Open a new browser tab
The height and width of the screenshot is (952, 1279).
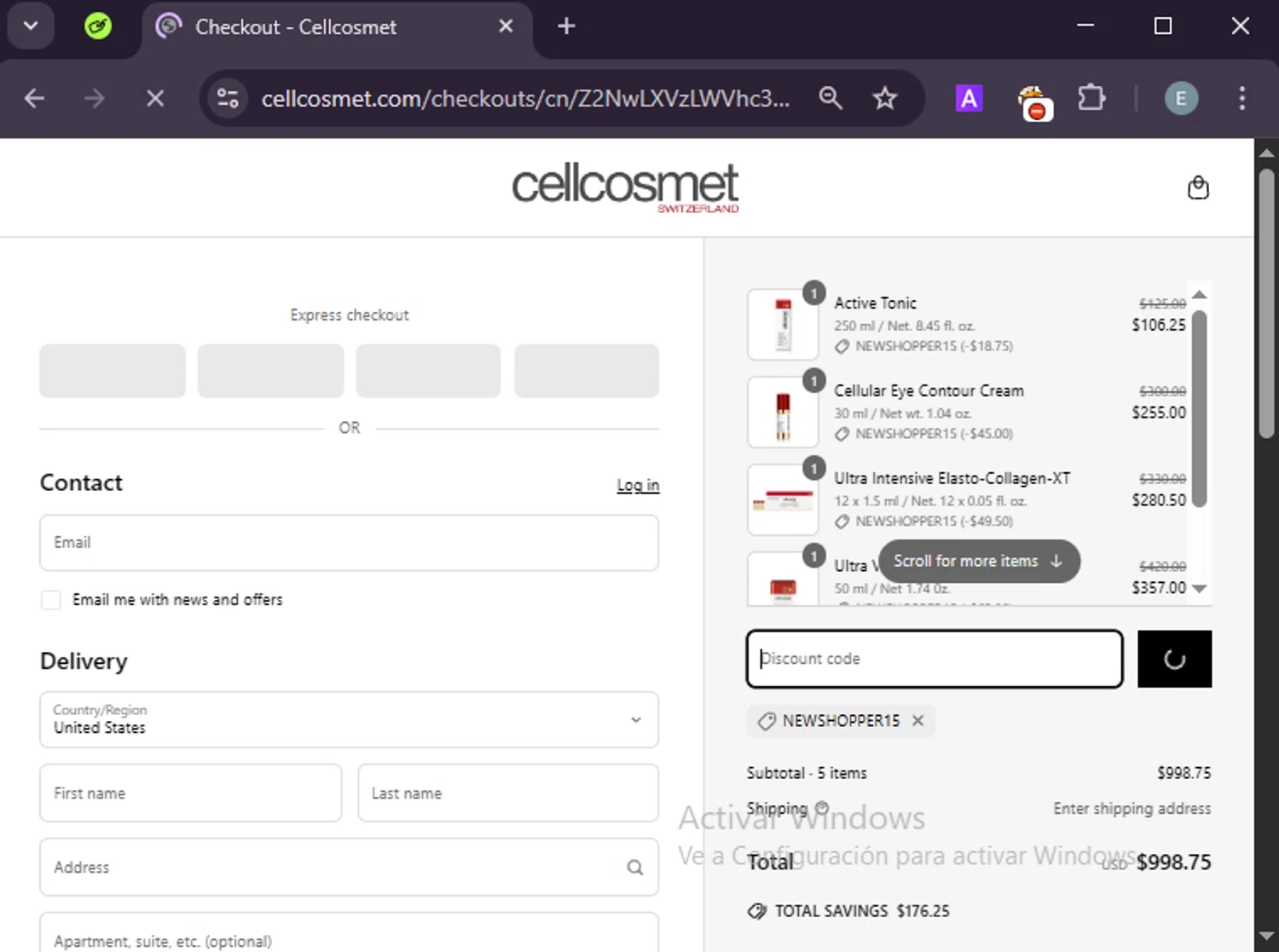click(566, 26)
